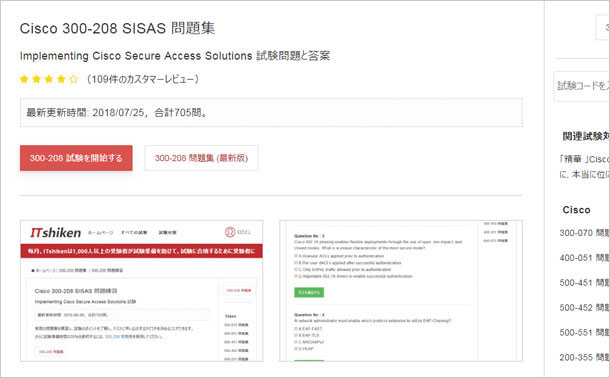Open the 500-451 問題集 sidebar link
Screen dimensions: 610x378
(584, 283)
